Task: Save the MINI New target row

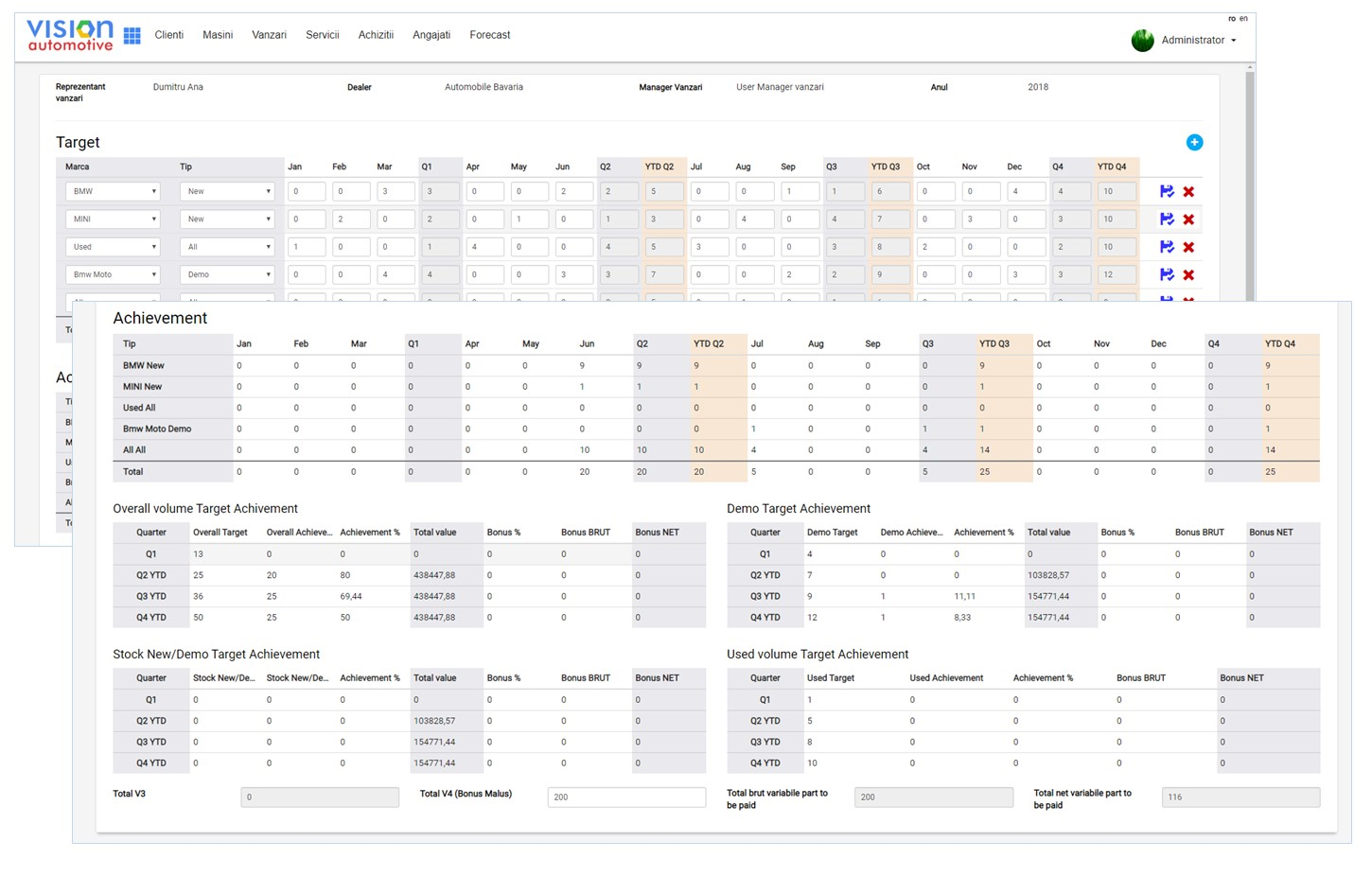Action: (x=1167, y=219)
